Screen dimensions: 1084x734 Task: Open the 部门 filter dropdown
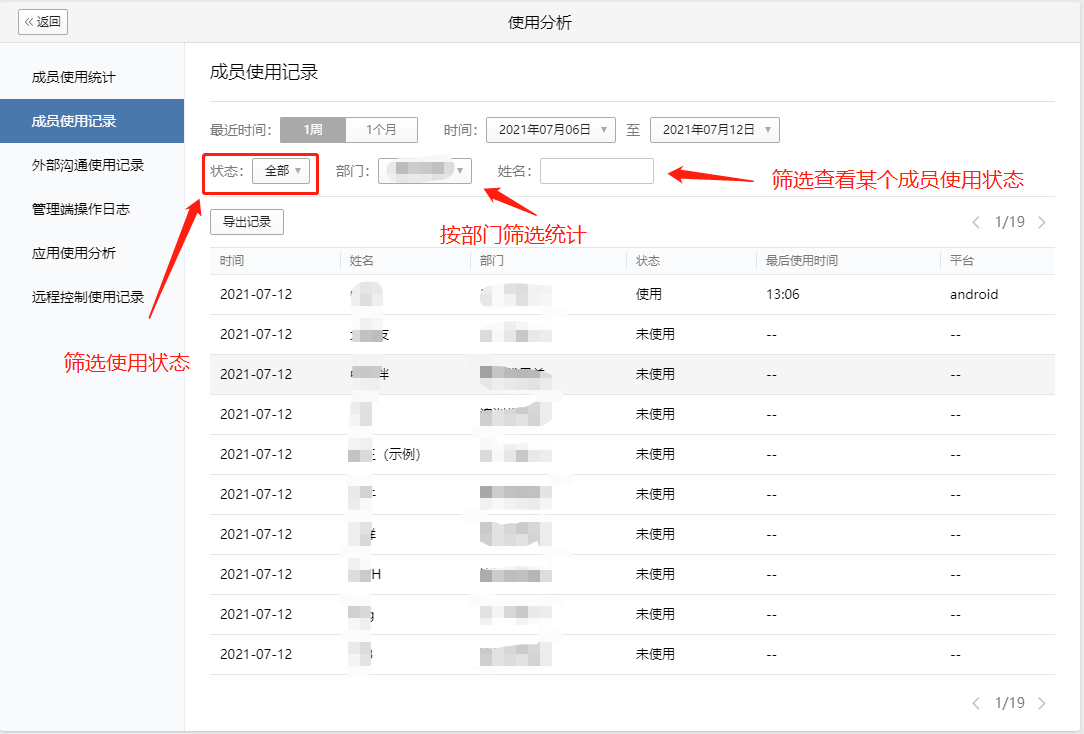click(424, 171)
